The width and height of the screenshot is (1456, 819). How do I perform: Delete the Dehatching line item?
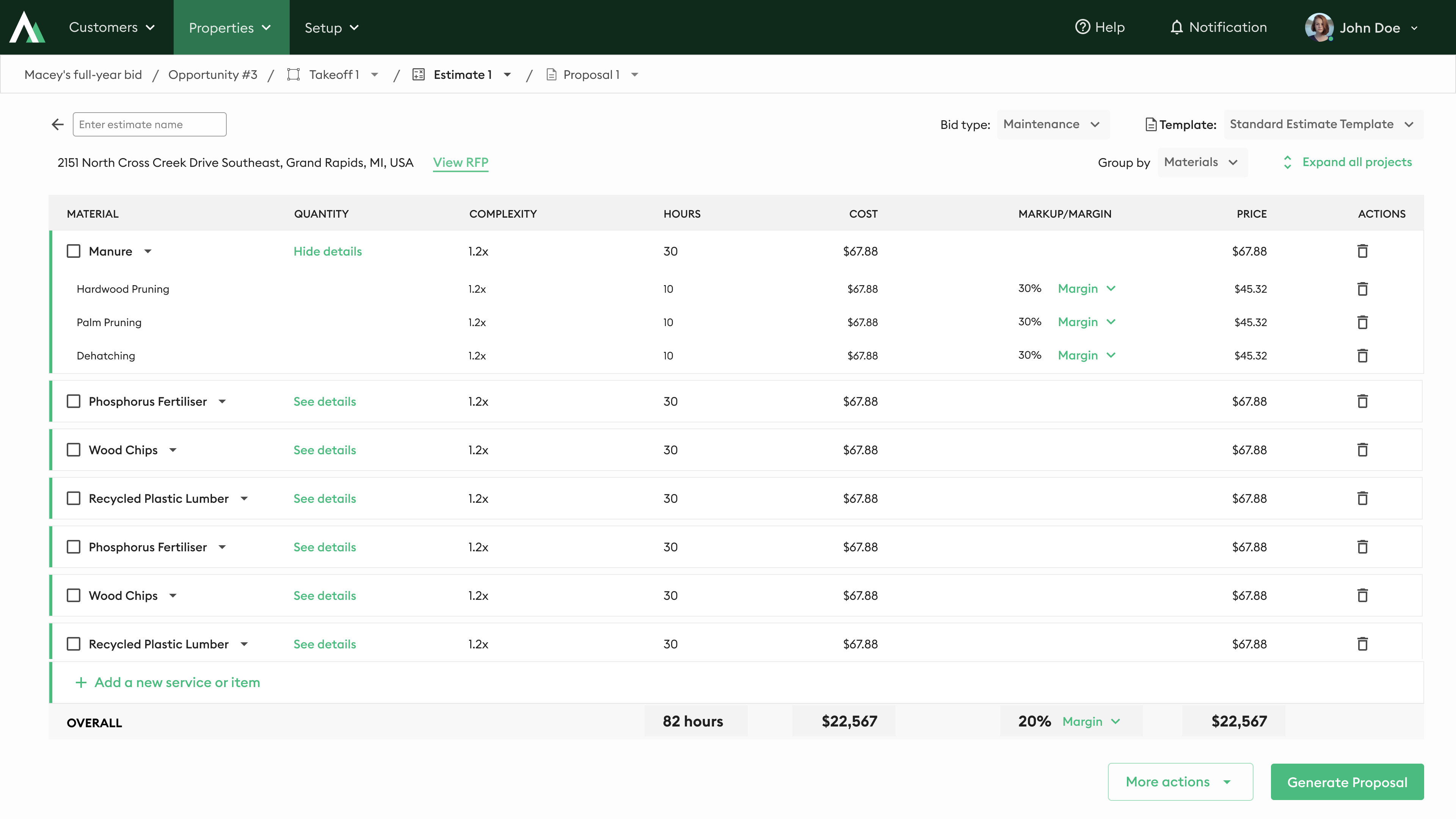click(x=1362, y=356)
